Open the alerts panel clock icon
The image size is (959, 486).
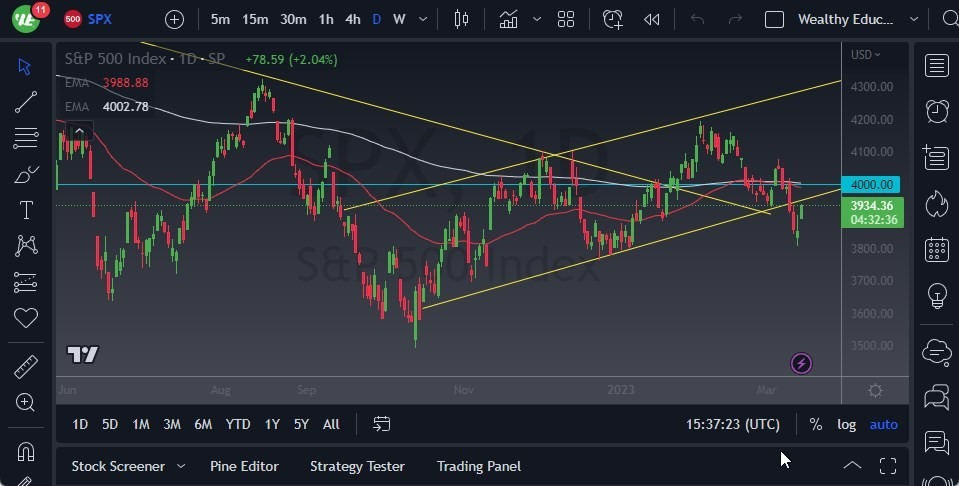936,112
